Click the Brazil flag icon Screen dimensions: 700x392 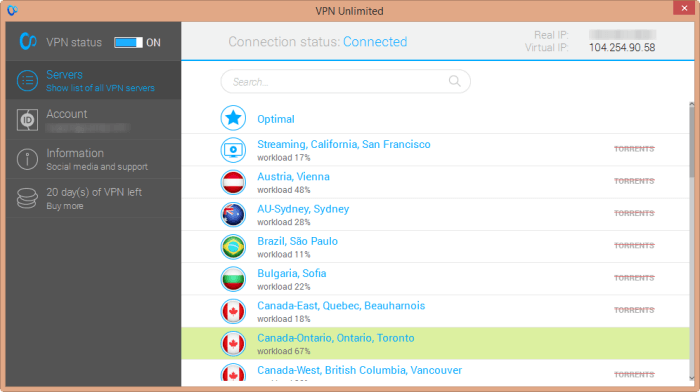click(233, 247)
